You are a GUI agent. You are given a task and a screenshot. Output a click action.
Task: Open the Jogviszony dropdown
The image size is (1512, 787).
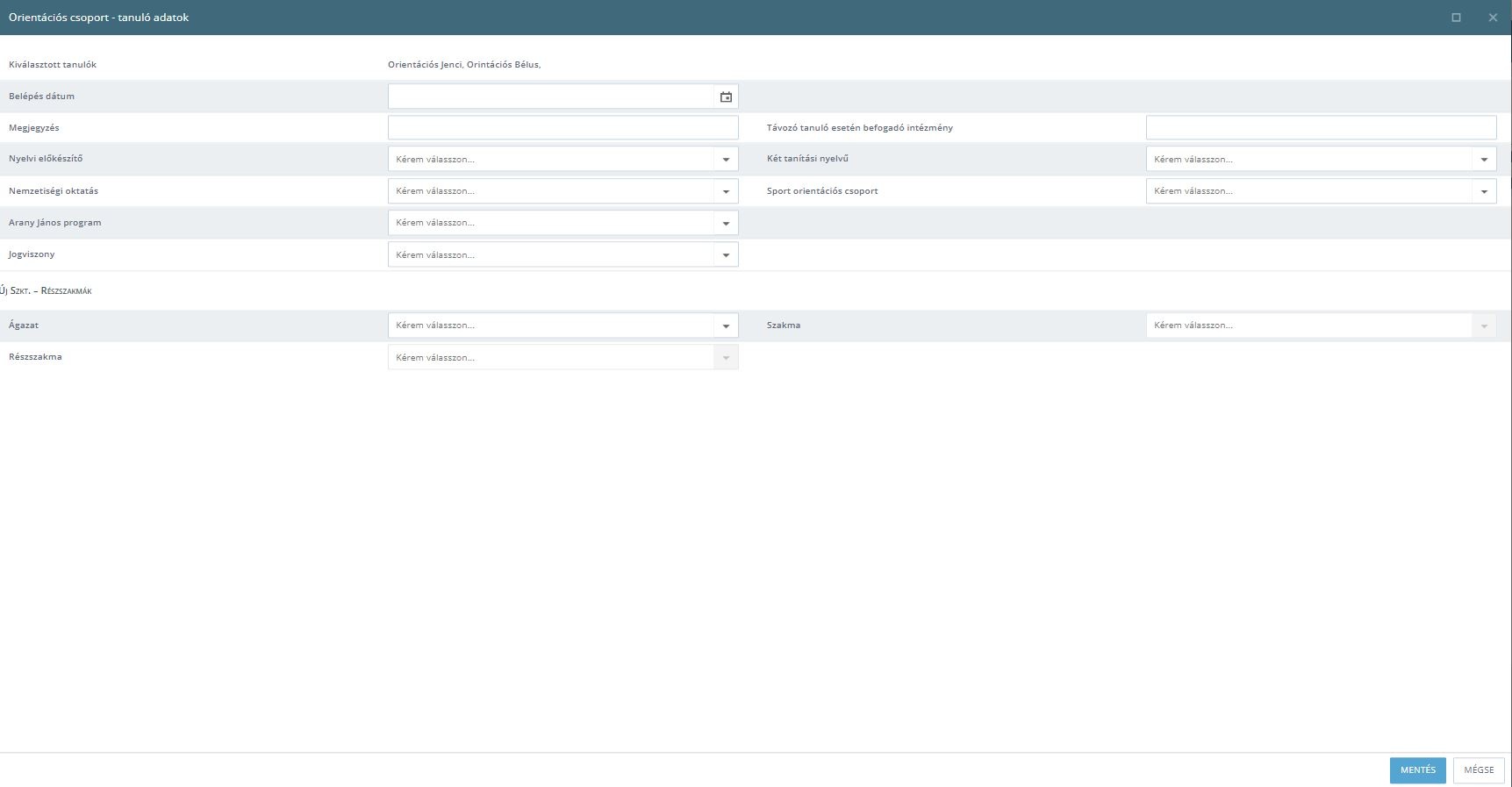pyautogui.click(x=563, y=254)
